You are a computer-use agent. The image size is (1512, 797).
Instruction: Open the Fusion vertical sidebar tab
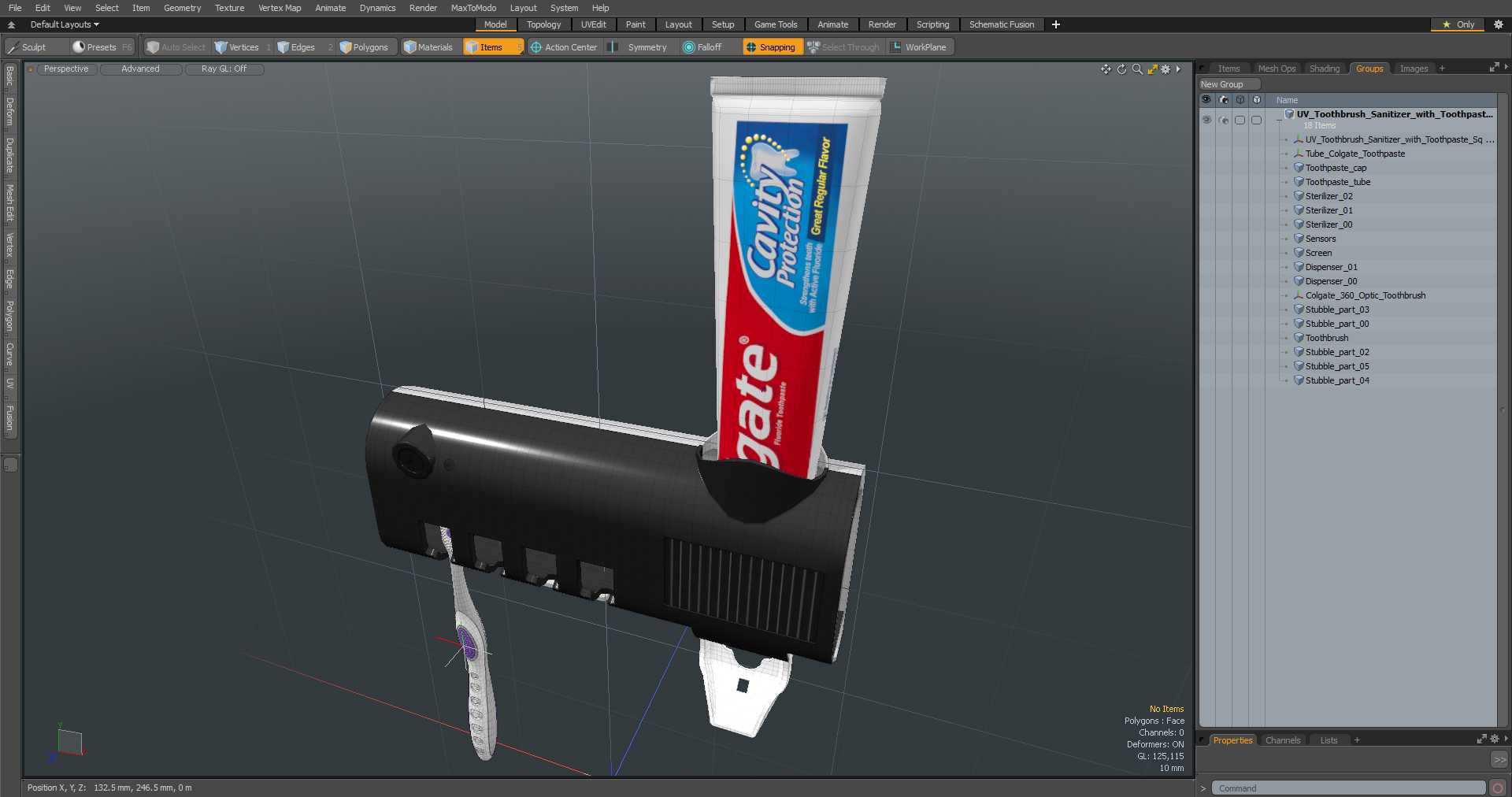pos(10,418)
